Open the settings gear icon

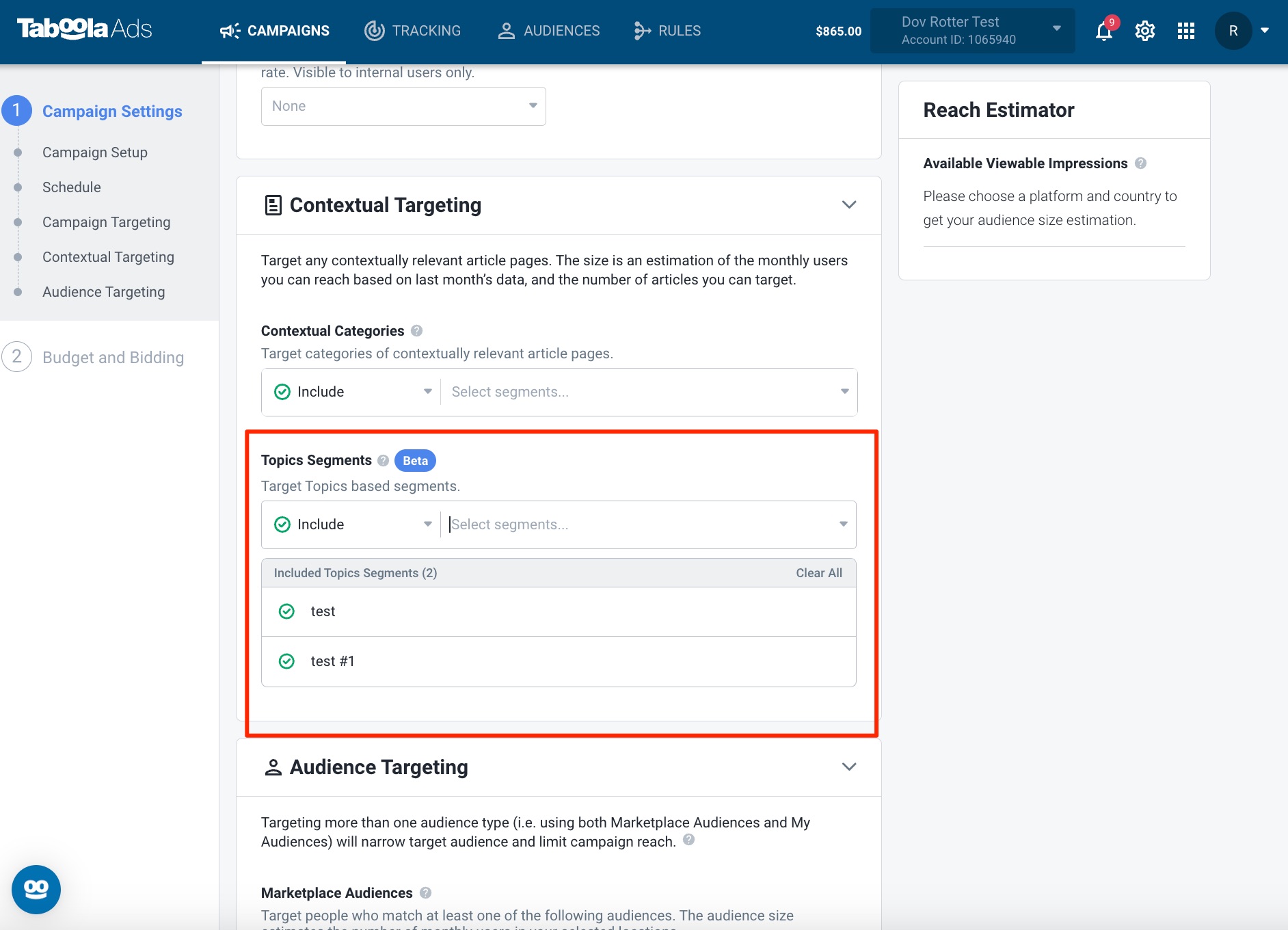(x=1145, y=31)
